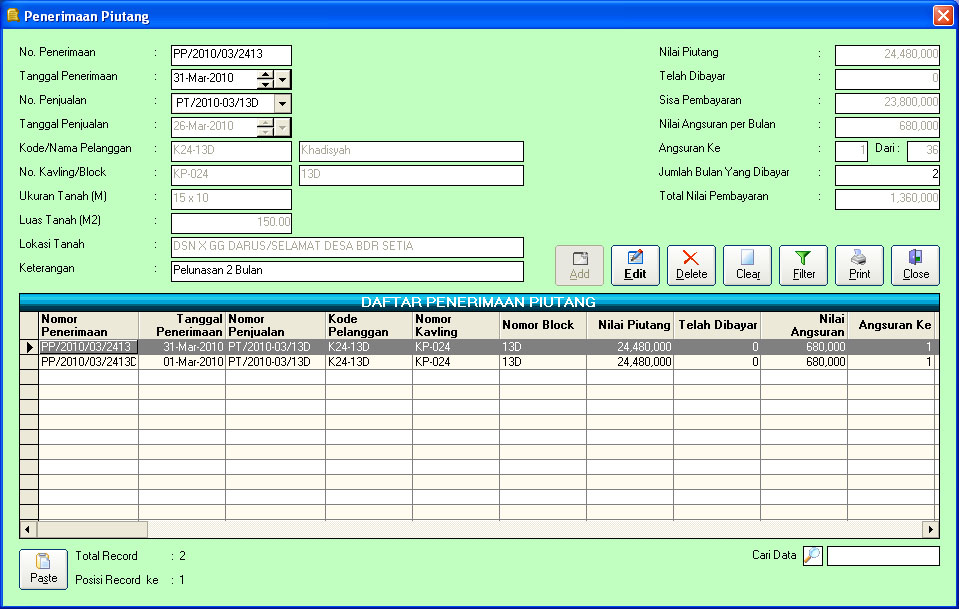Click the right arrow of horizontal scrollbar

931,529
